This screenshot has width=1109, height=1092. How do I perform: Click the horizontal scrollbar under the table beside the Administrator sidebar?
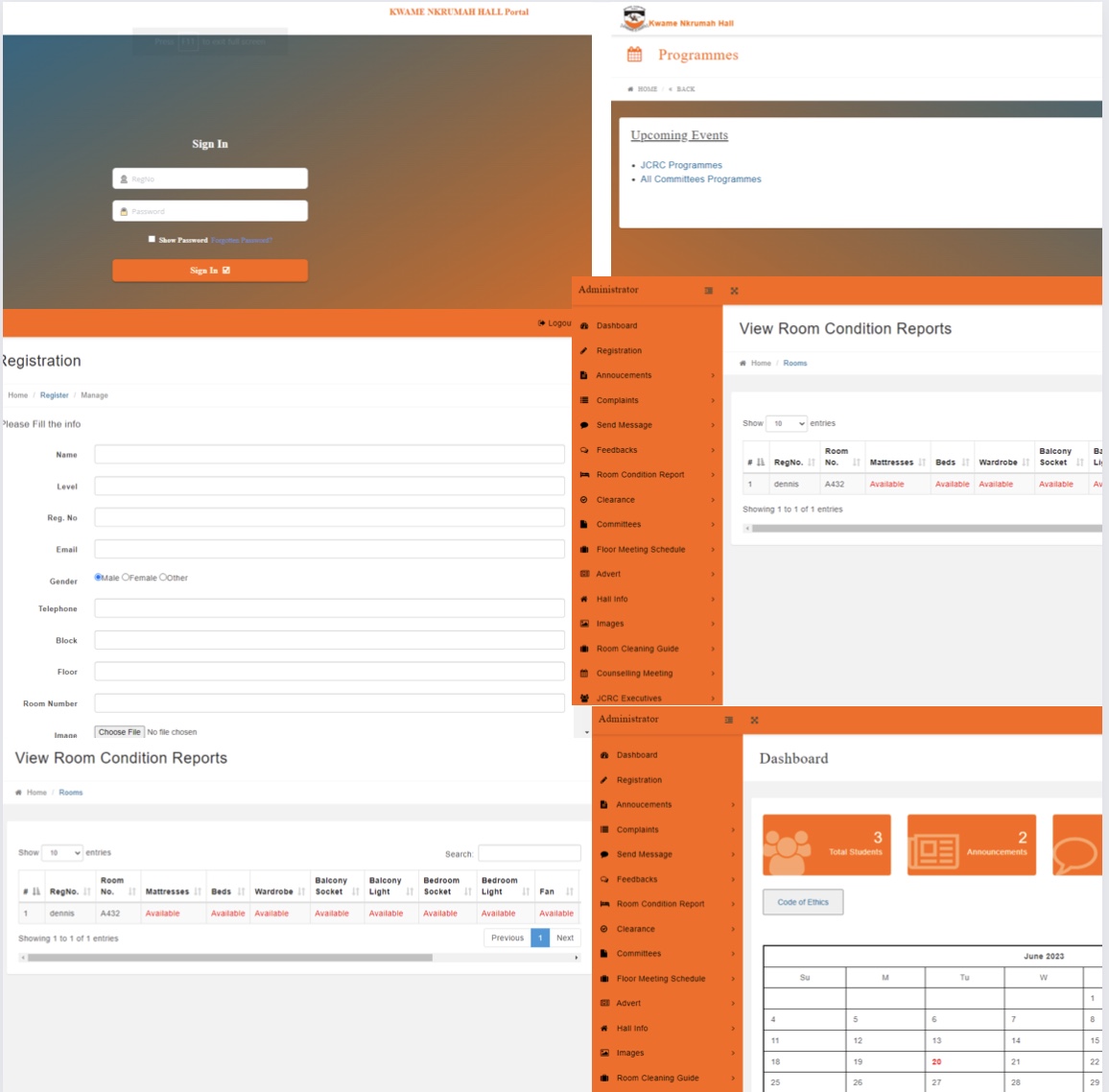point(927,529)
